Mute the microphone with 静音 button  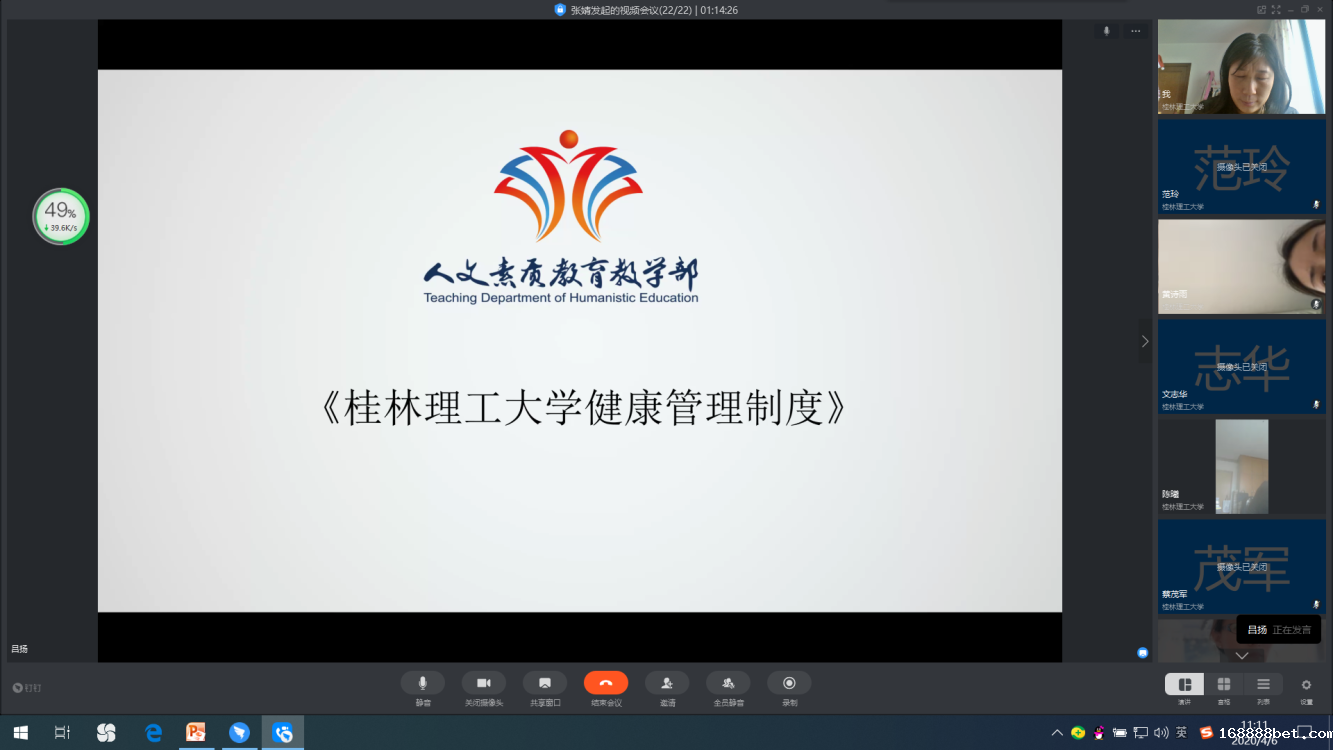click(422, 683)
